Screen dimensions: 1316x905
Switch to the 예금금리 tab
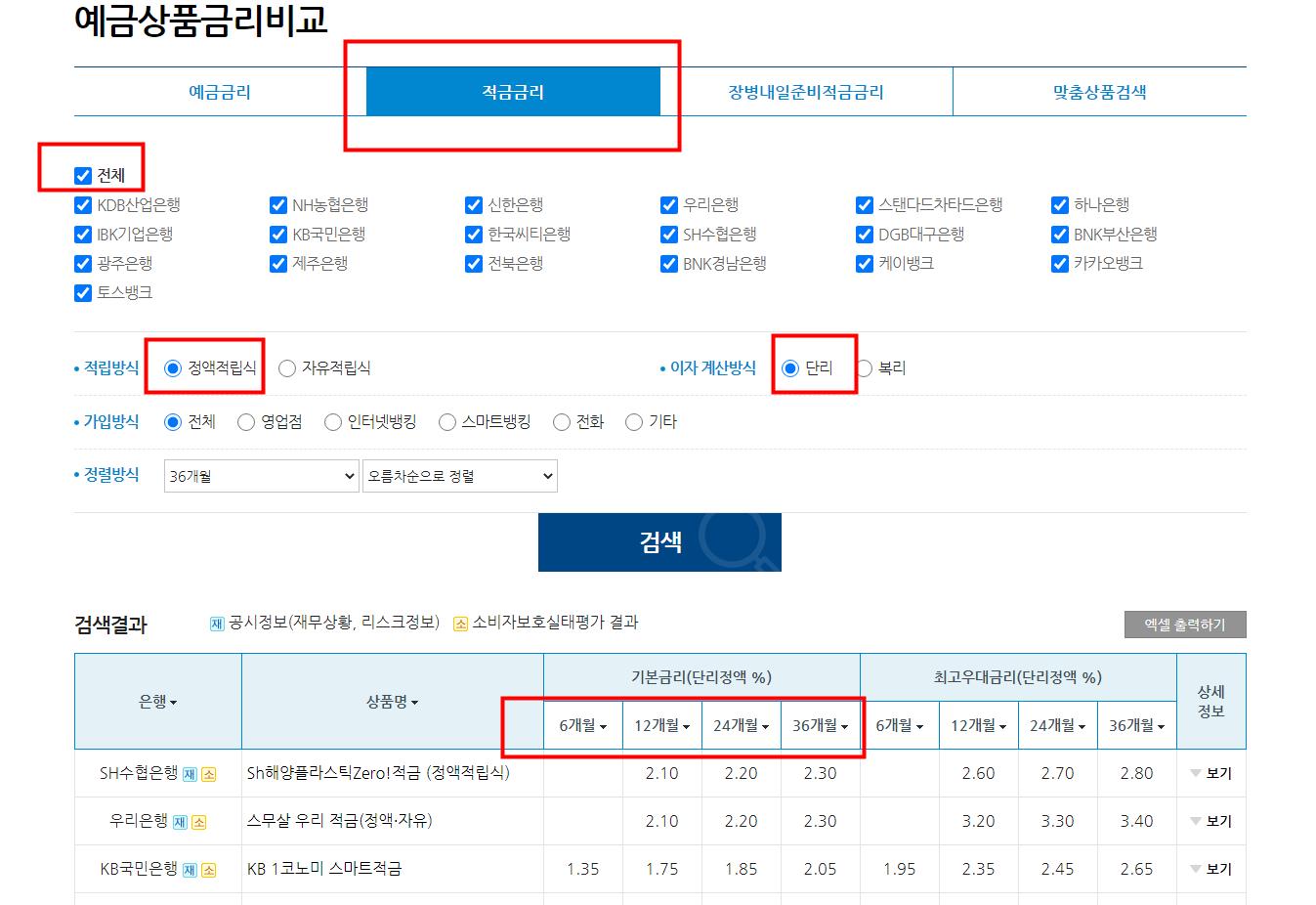pos(218,91)
